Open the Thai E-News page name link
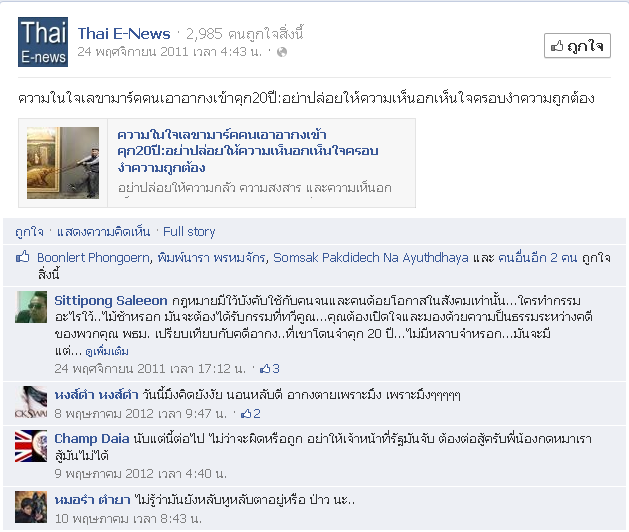The image size is (629, 532). pyautogui.click(x=124, y=34)
